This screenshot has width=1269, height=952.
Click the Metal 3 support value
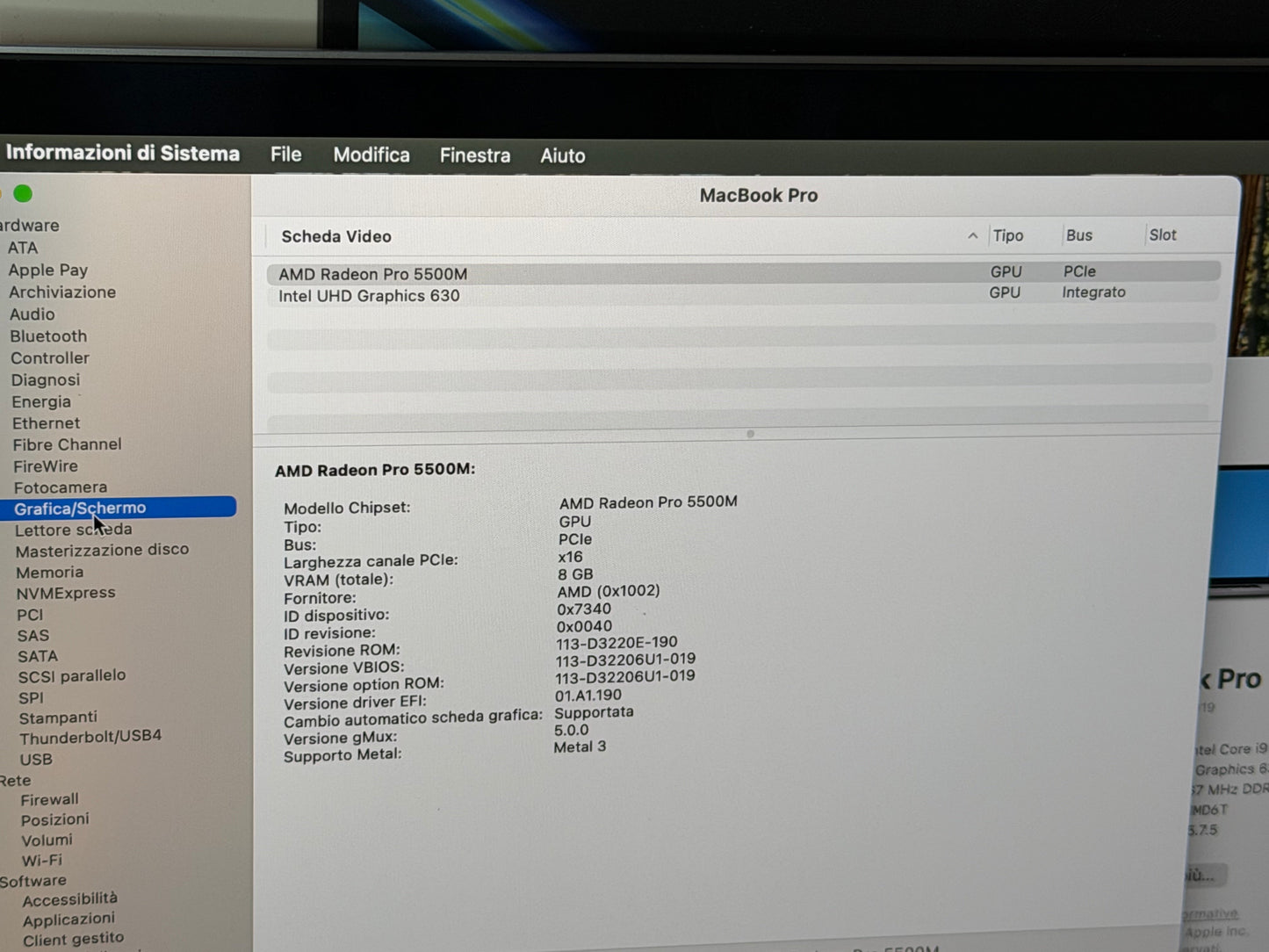click(580, 747)
